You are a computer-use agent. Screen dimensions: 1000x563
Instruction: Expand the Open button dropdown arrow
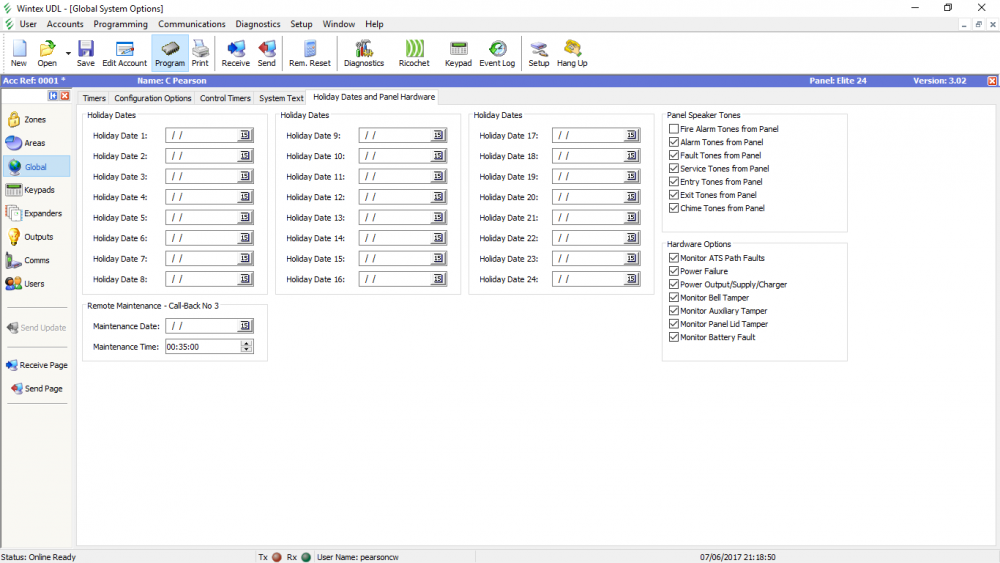68,53
